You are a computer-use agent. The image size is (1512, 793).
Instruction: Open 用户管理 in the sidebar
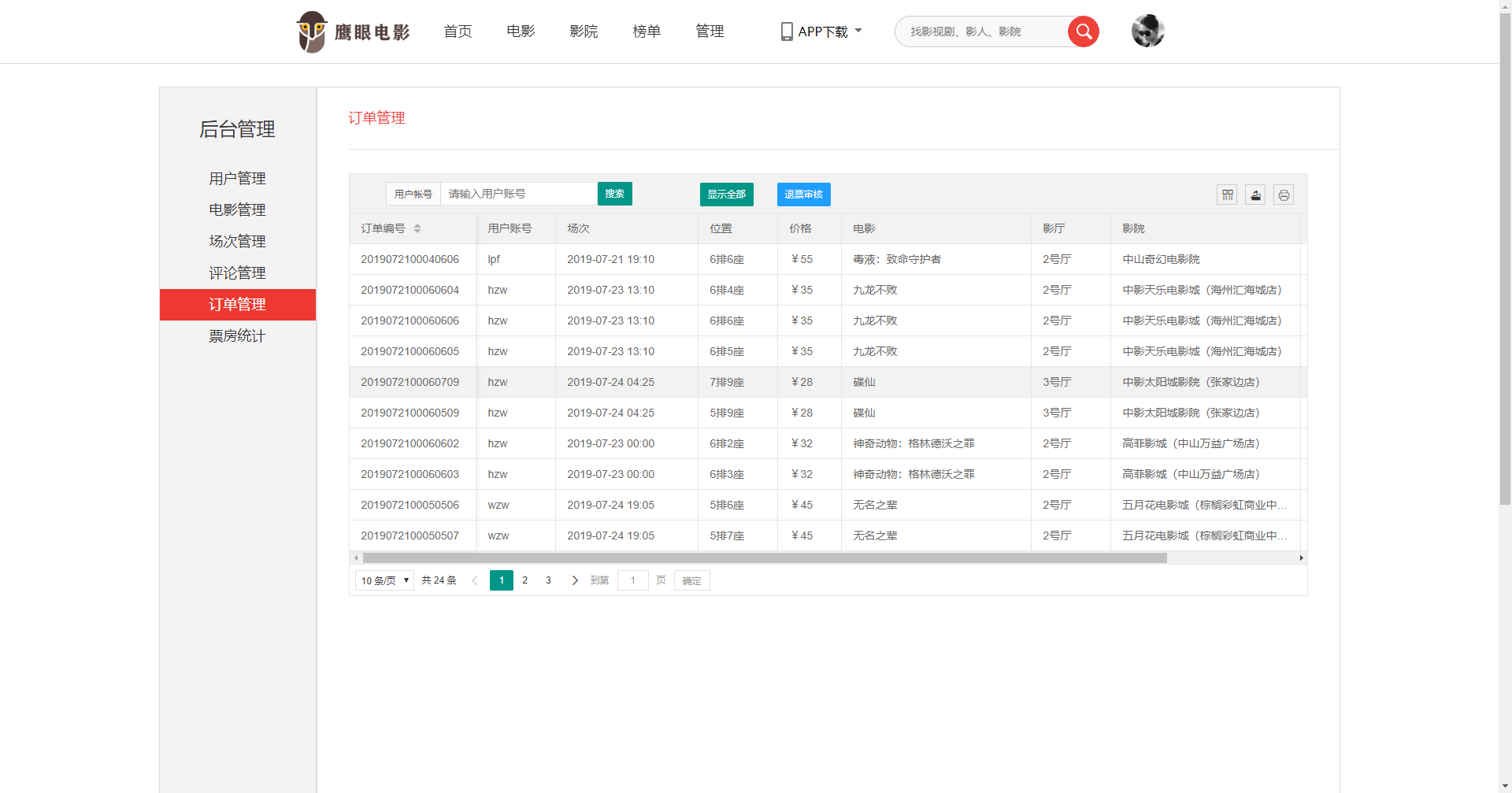[x=237, y=179]
